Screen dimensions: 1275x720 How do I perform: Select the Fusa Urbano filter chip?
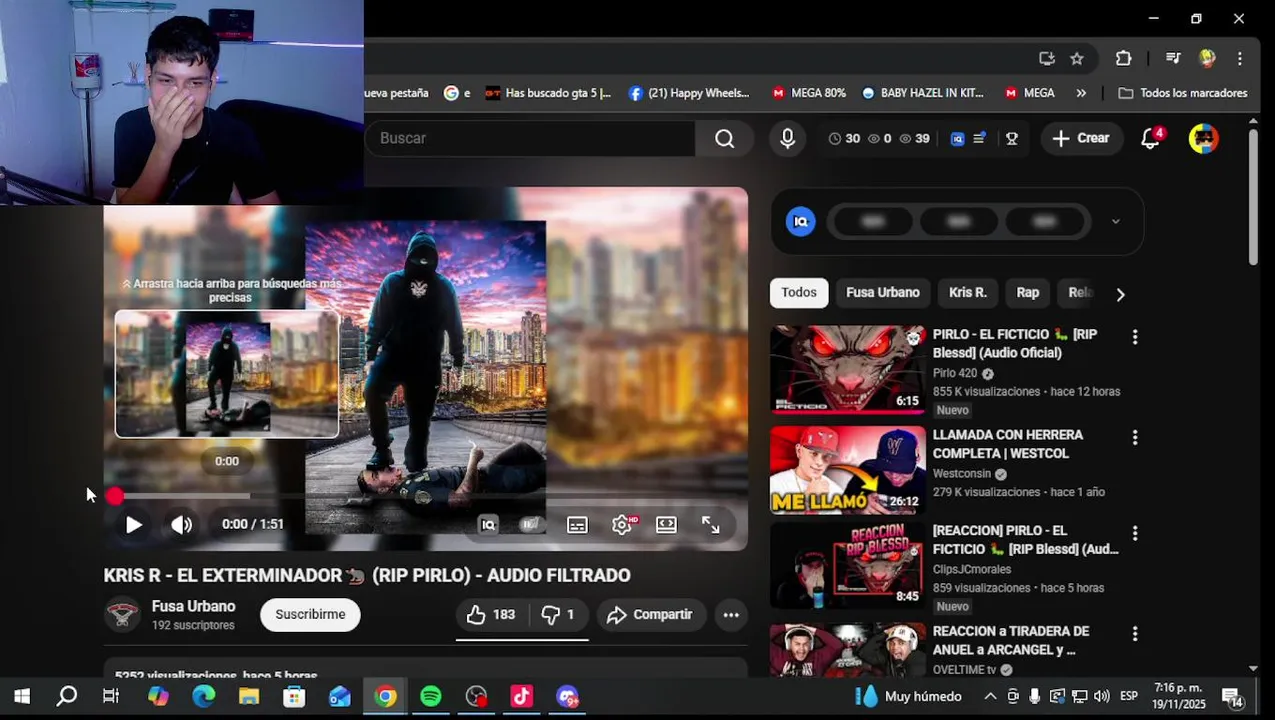point(883,293)
